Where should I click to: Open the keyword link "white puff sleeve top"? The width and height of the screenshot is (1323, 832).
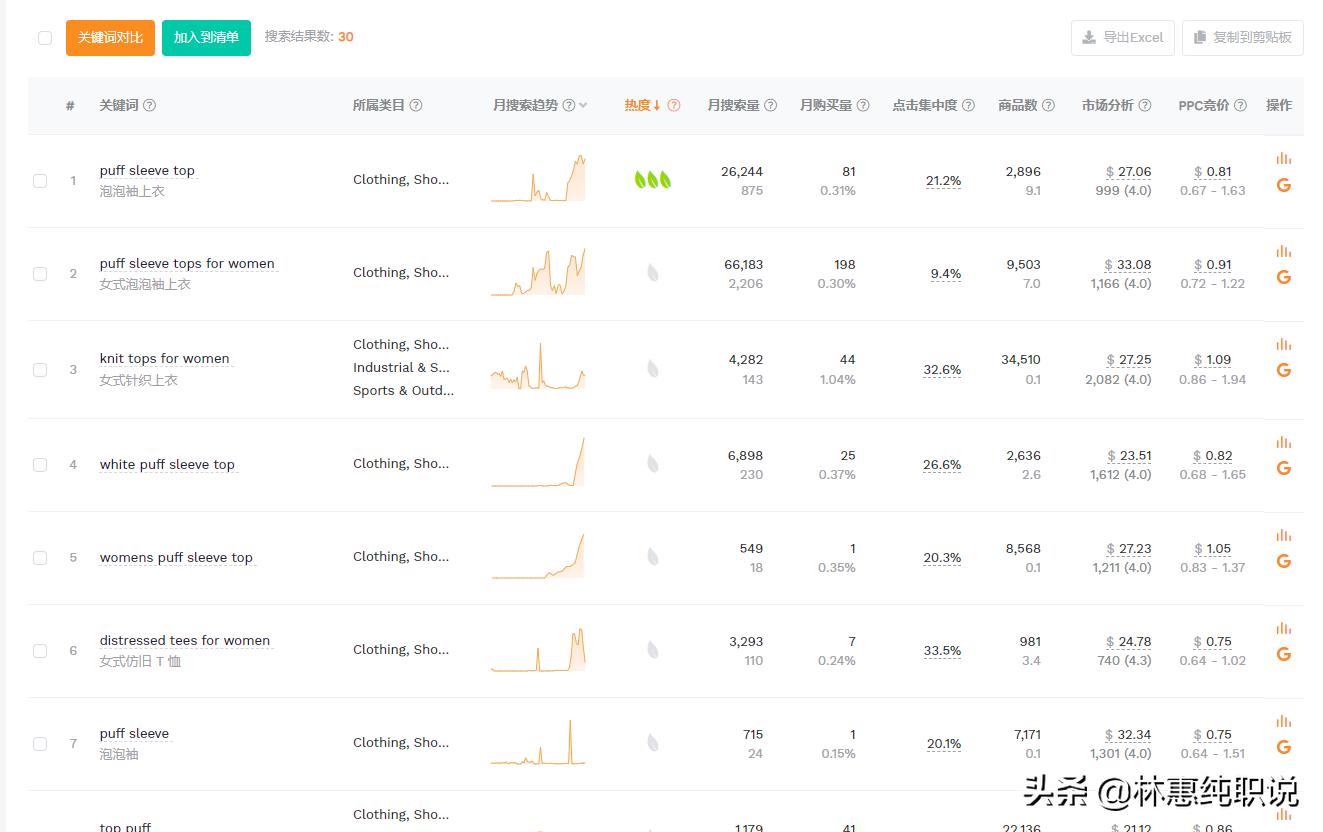167,464
